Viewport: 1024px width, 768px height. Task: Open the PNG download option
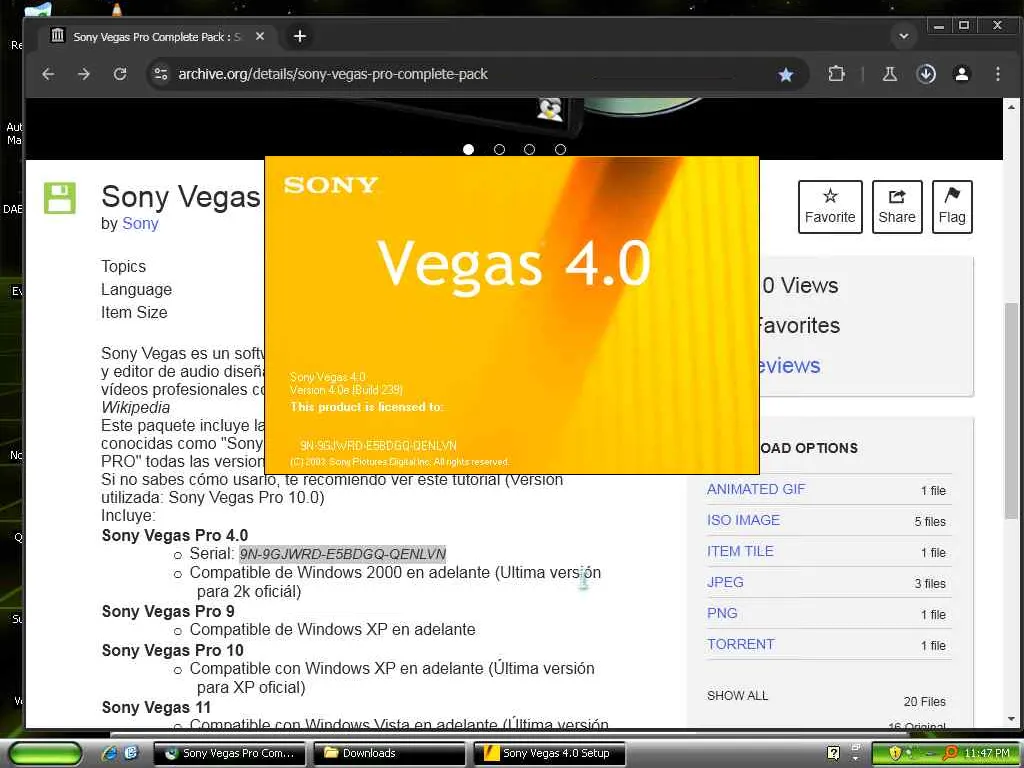pos(722,613)
